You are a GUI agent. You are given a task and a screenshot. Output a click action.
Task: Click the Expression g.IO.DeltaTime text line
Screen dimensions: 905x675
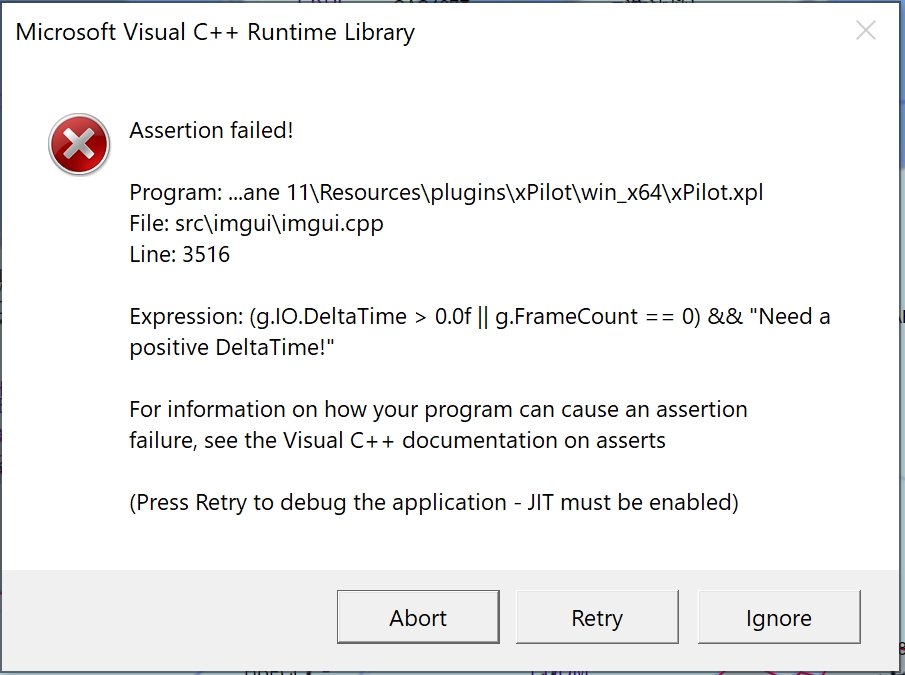click(x=480, y=317)
